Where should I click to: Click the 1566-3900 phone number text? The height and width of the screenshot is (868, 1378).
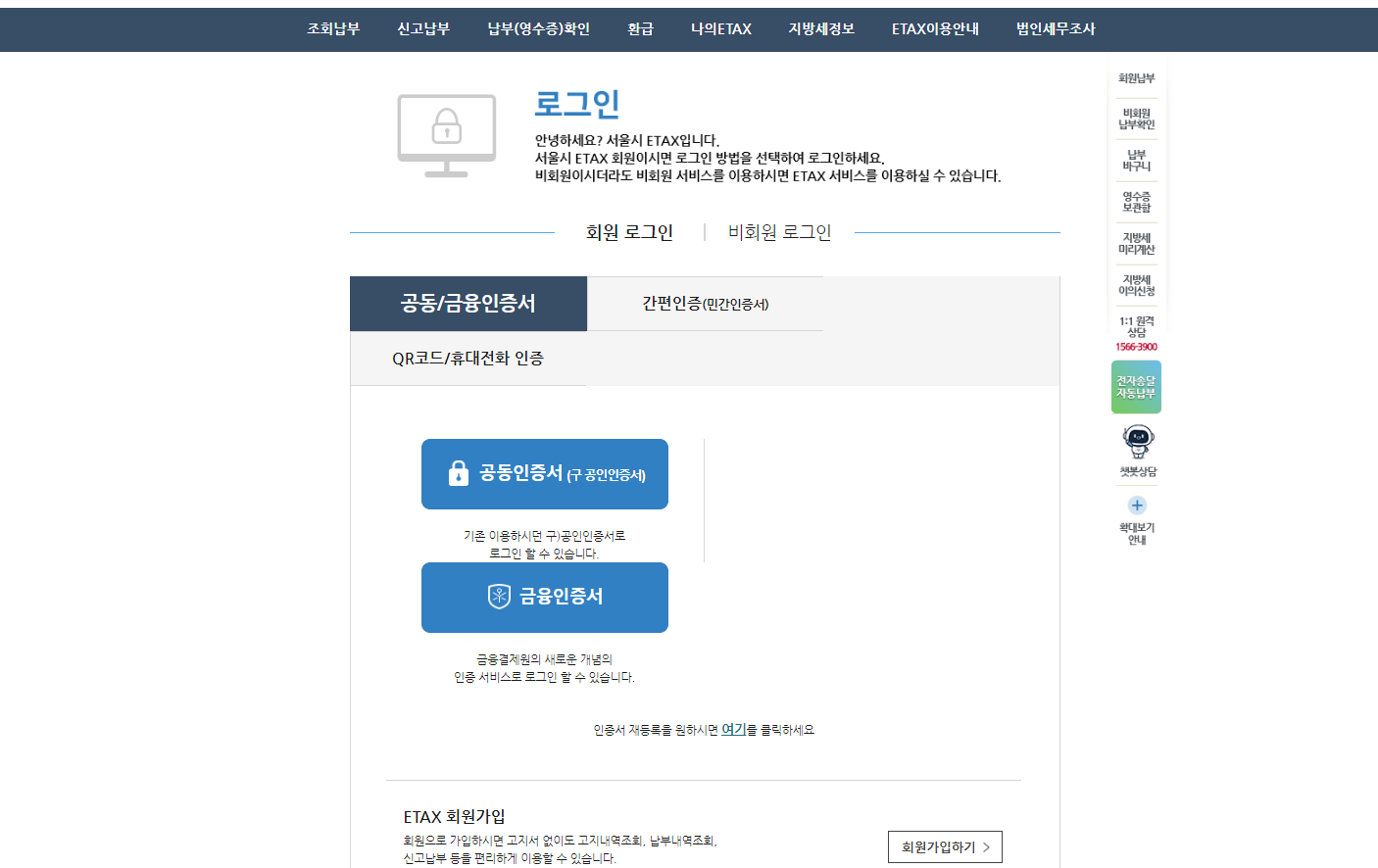click(1137, 347)
